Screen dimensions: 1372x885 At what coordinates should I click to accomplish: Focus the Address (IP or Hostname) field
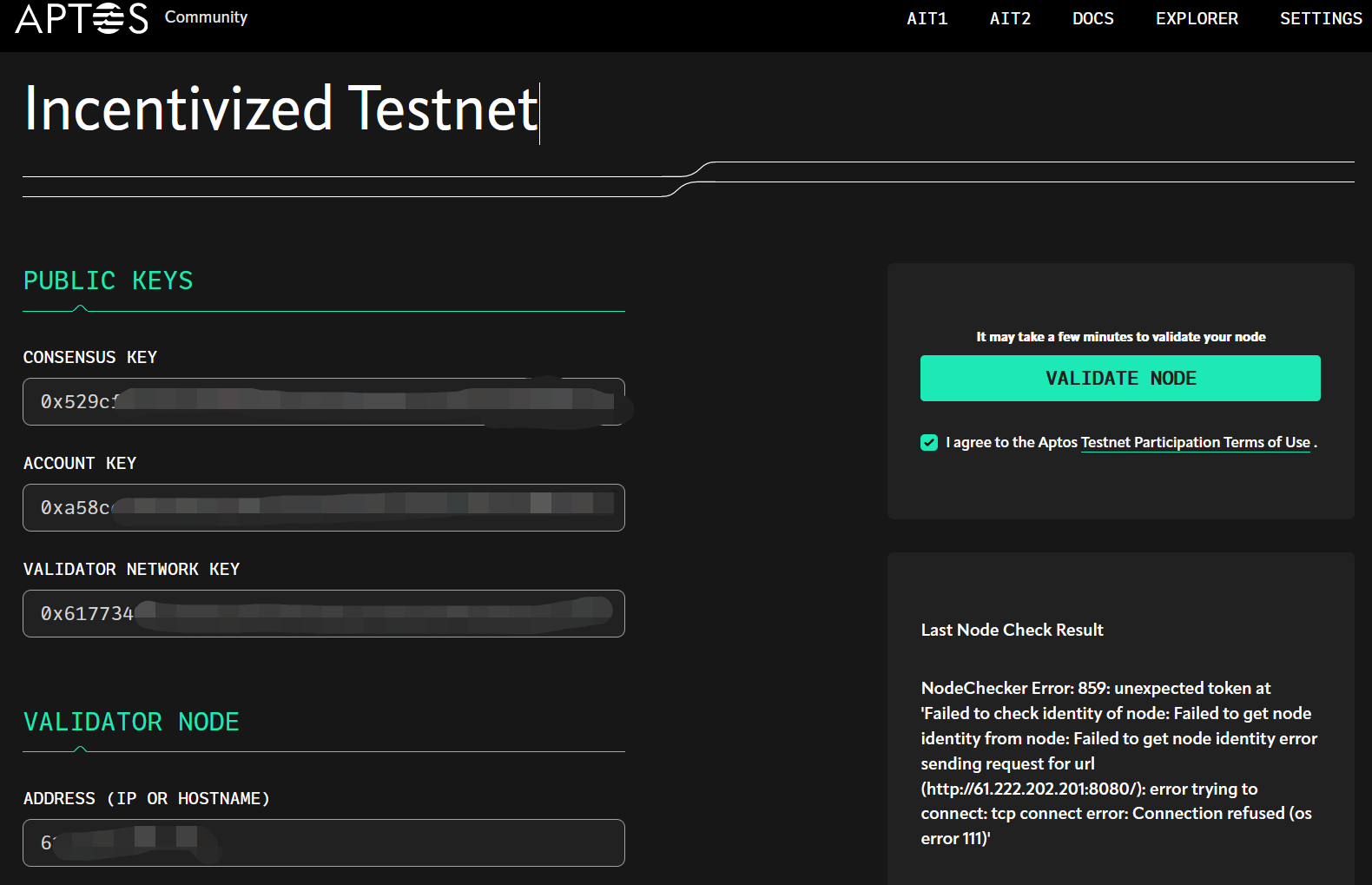pyautogui.click(x=324, y=842)
